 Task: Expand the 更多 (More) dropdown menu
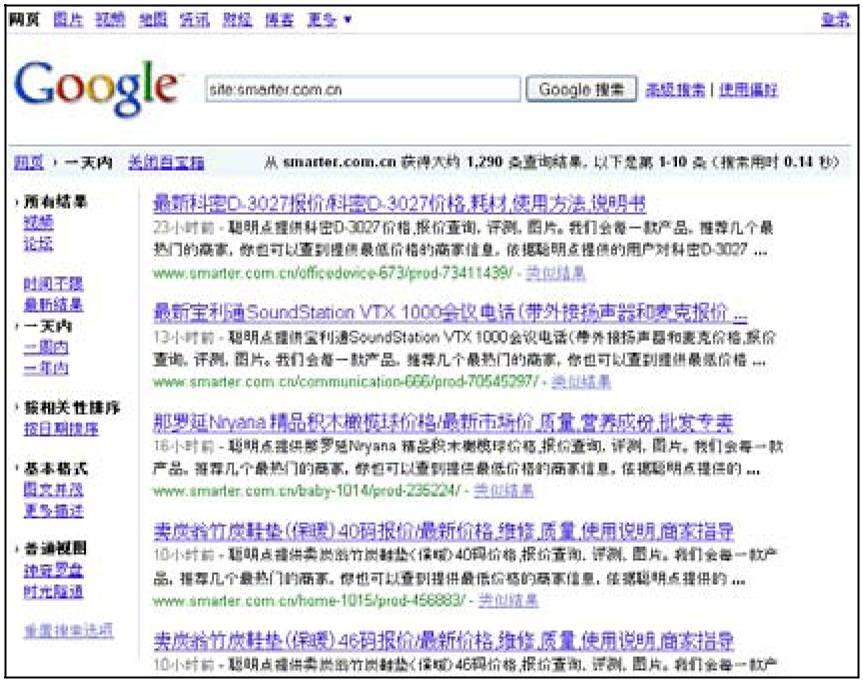pyautogui.click(x=329, y=20)
